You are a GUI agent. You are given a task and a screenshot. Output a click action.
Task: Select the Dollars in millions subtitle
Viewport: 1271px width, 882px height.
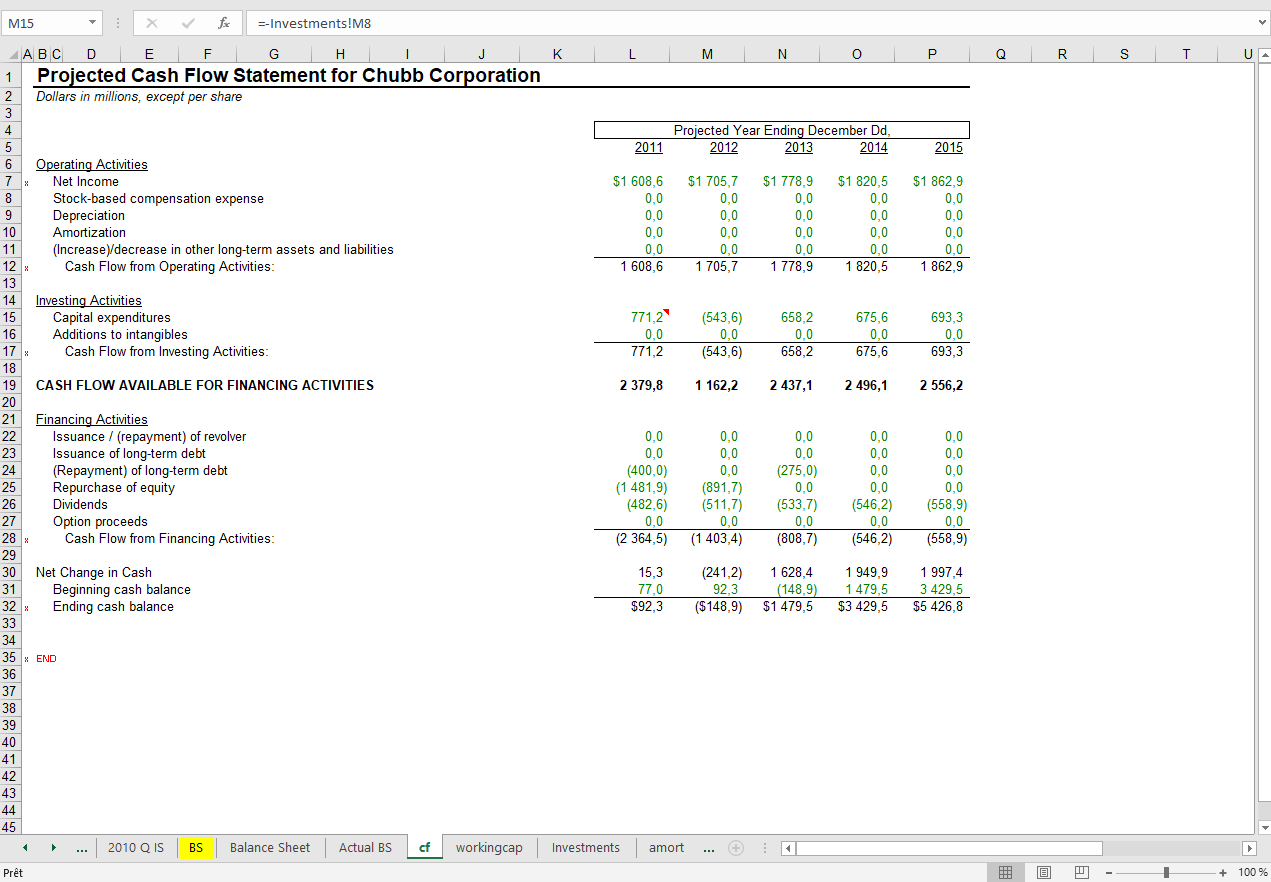pos(139,96)
